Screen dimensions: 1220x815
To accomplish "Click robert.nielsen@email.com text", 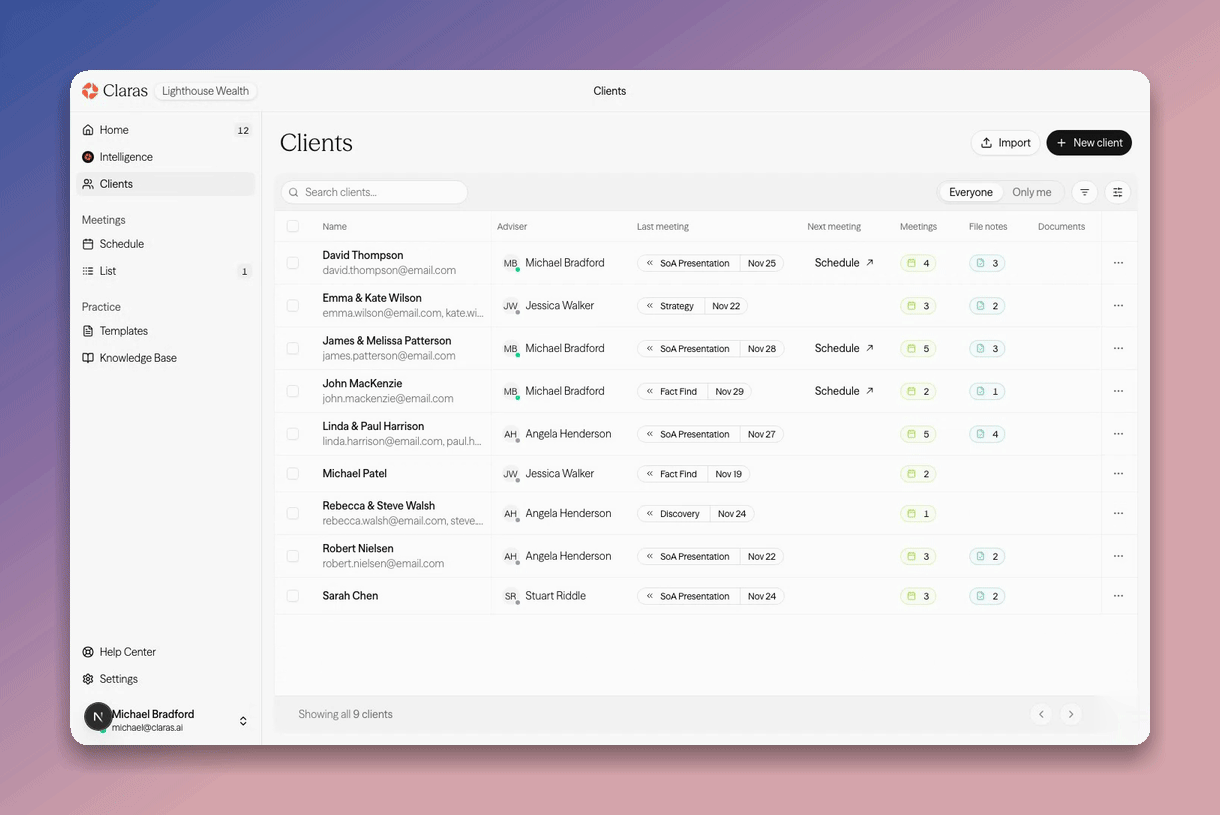I will pos(383,564).
